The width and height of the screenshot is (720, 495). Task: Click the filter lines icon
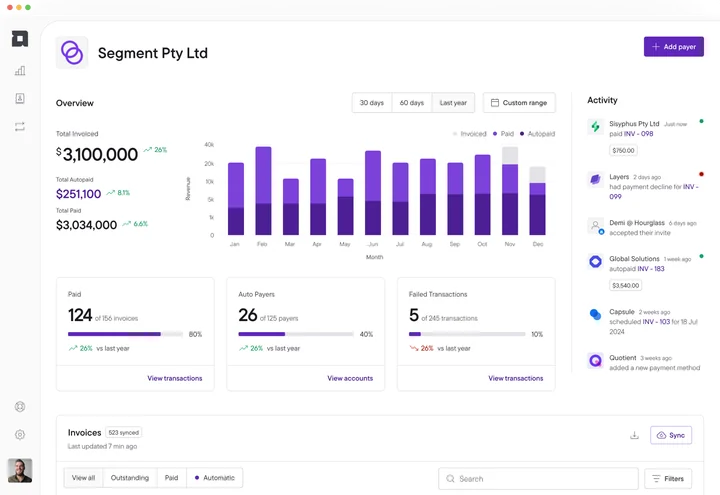click(656, 478)
